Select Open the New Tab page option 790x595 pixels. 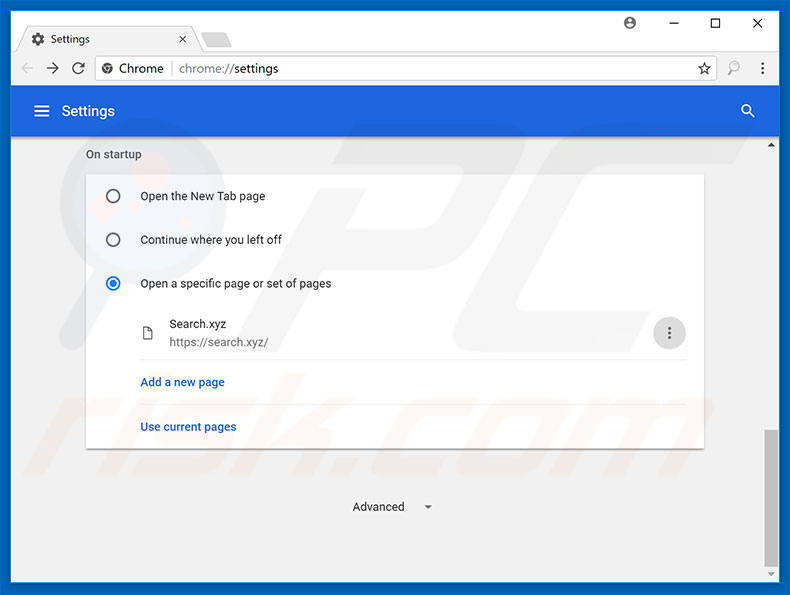click(113, 196)
